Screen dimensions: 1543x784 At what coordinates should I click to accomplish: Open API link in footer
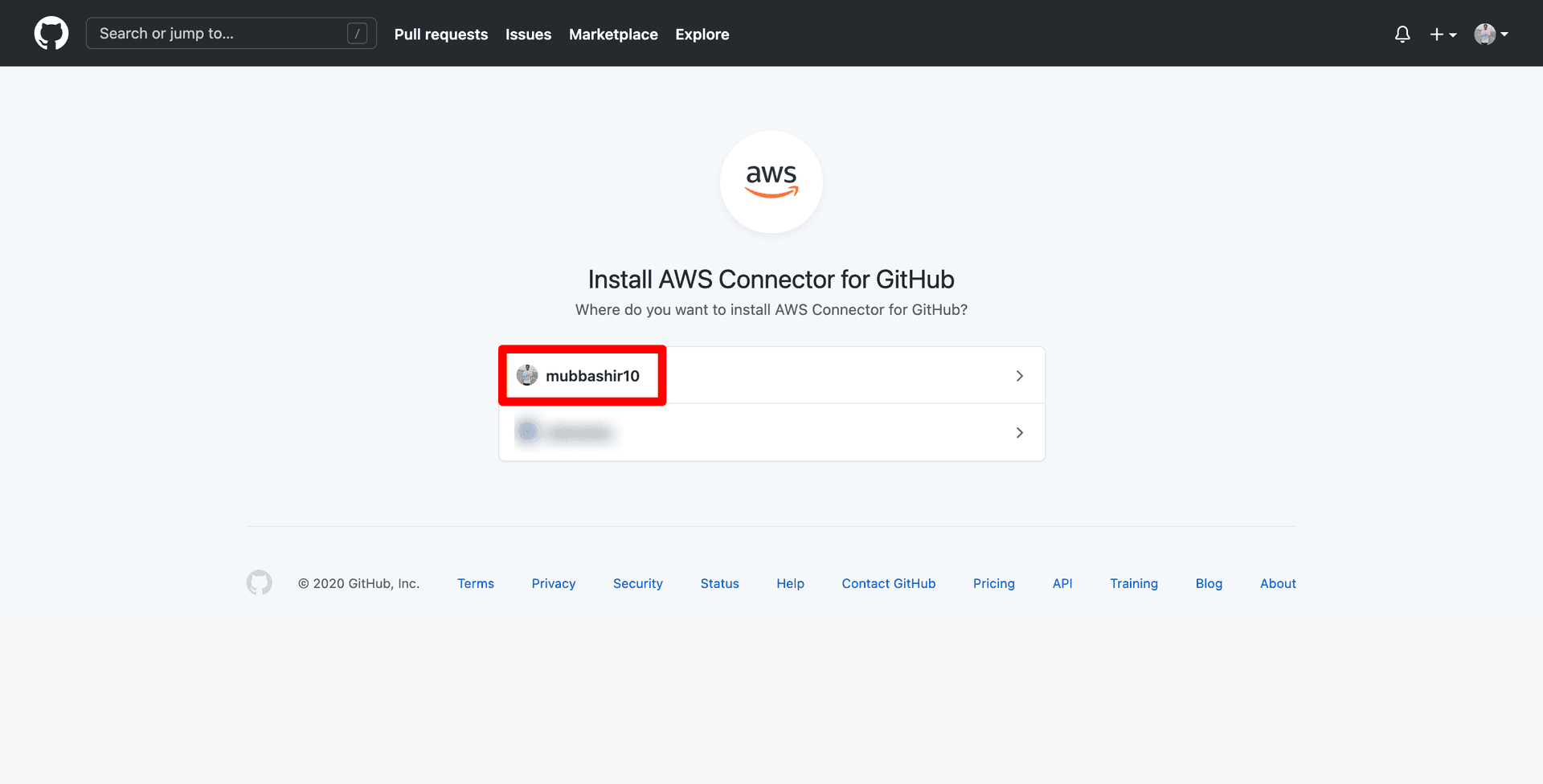tap(1062, 583)
